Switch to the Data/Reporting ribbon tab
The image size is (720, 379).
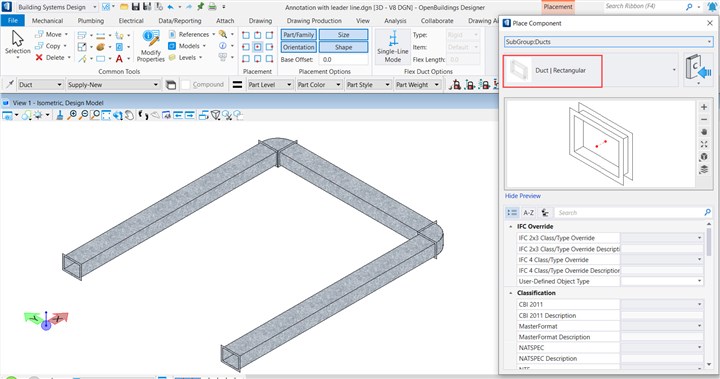180,21
